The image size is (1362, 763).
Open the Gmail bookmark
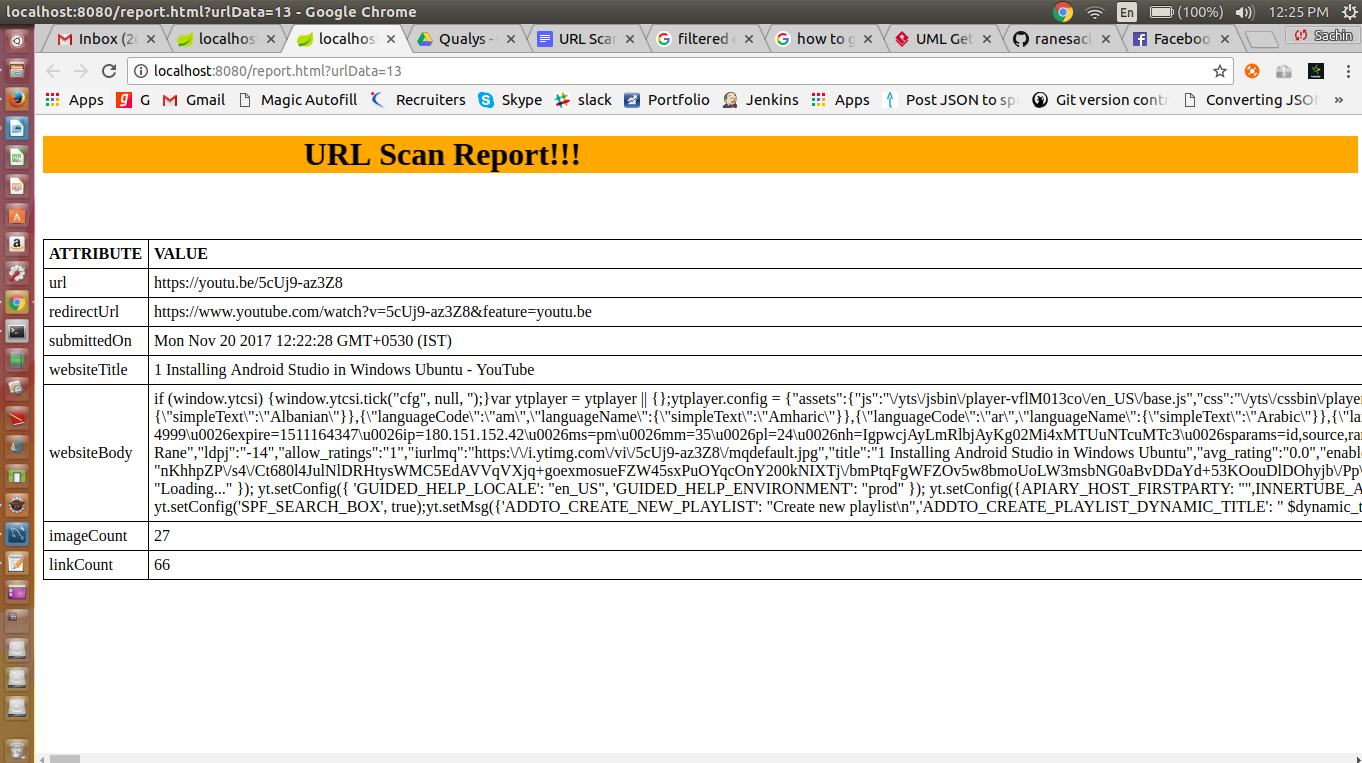click(194, 100)
